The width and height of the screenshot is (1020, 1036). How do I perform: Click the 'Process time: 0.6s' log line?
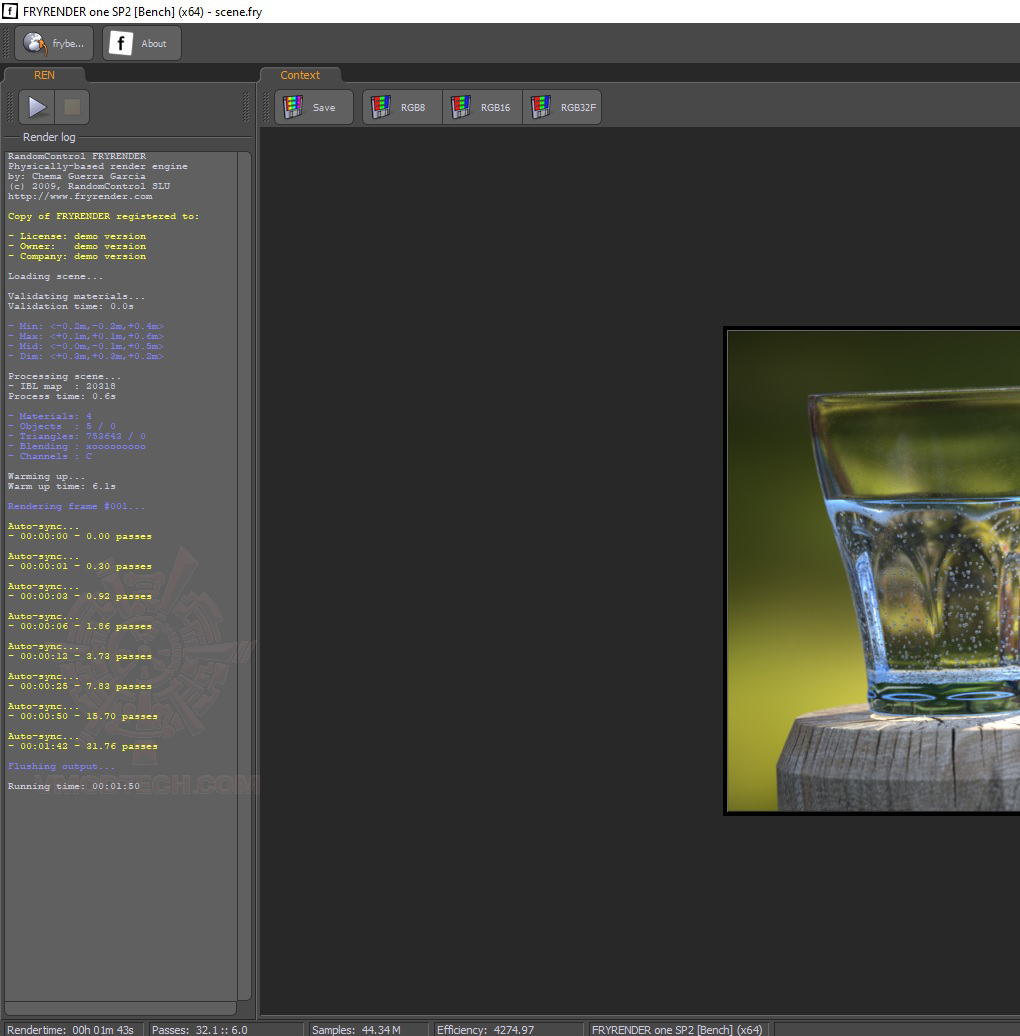coord(61,396)
